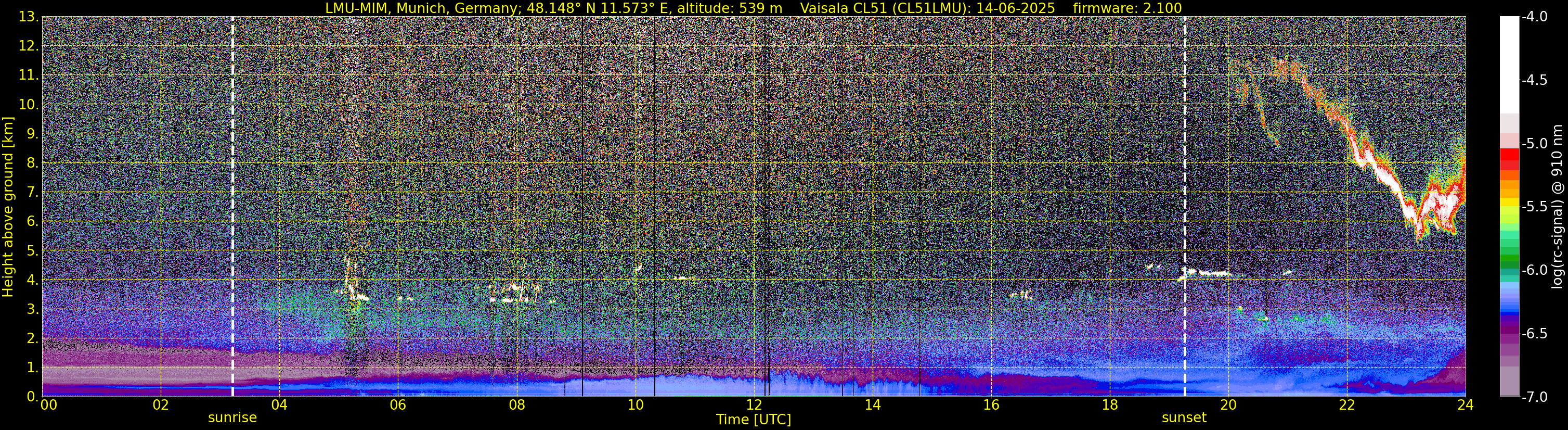Image resolution: width=1568 pixels, height=430 pixels.
Task: Click the '4.' height axis tick label
Action: pos(33,280)
